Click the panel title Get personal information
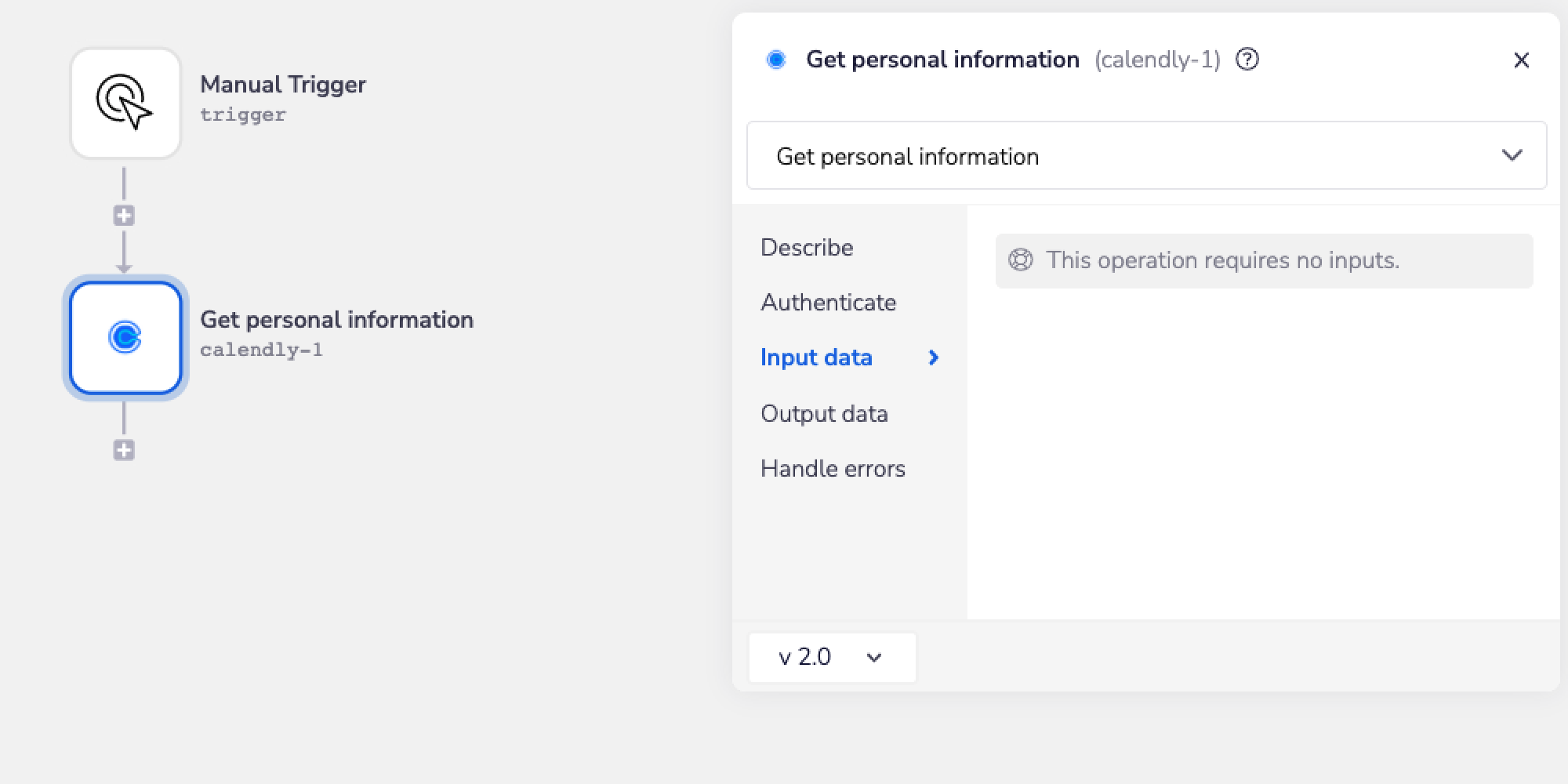This screenshot has height=784, width=1568. coord(942,60)
